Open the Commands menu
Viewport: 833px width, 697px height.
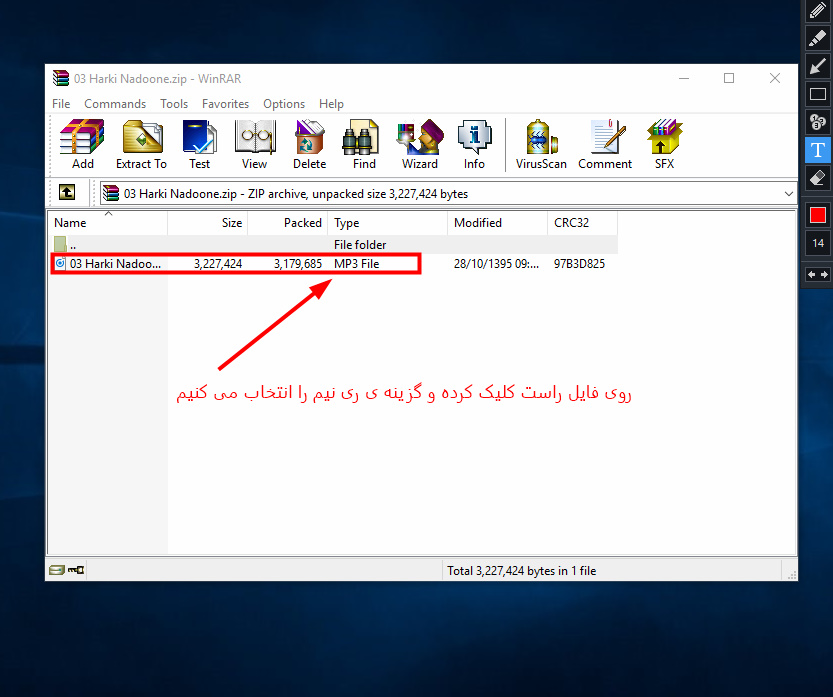115,104
